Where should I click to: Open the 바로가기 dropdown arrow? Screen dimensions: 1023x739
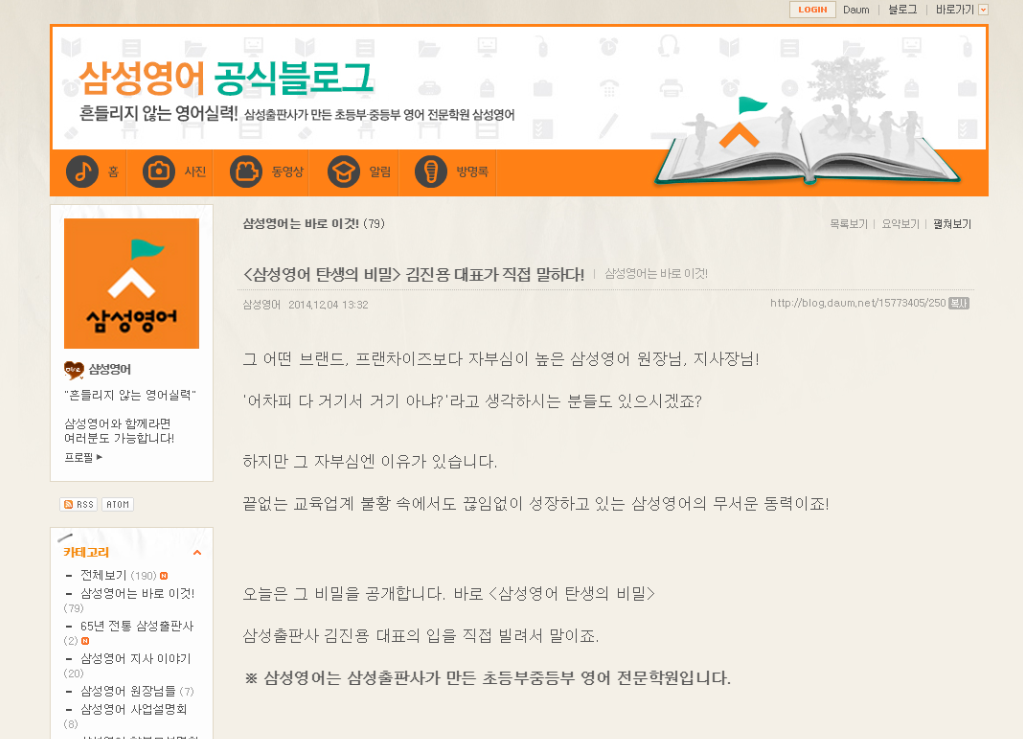click(983, 10)
